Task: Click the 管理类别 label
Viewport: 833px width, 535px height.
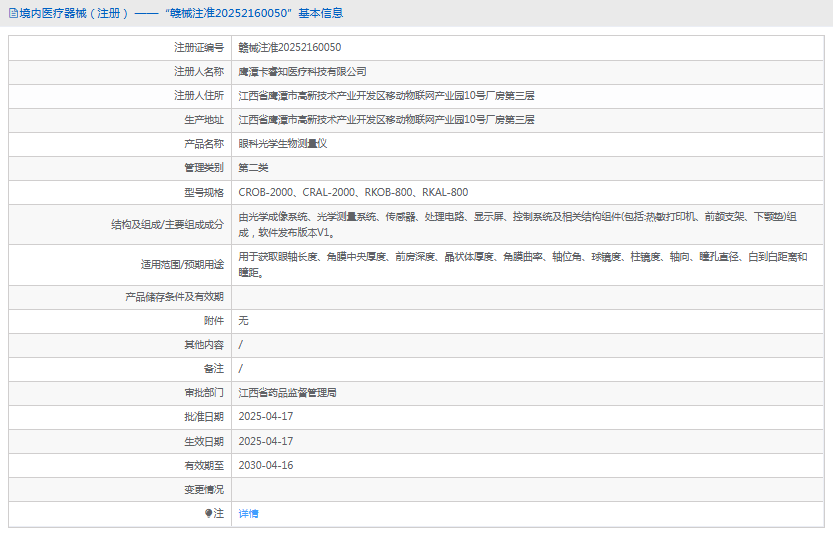Action: (x=204, y=168)
